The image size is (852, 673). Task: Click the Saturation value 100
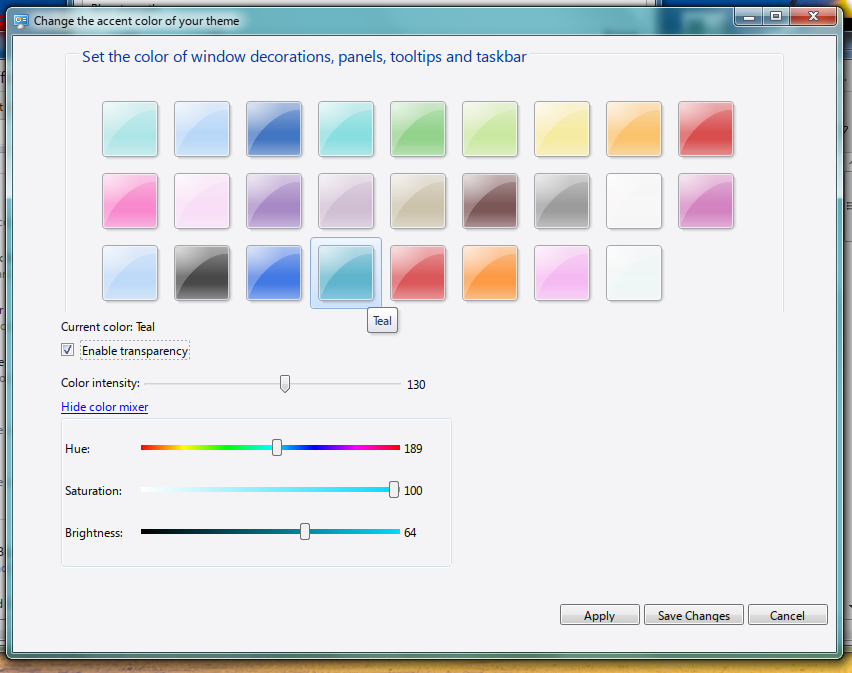(413, 490)
